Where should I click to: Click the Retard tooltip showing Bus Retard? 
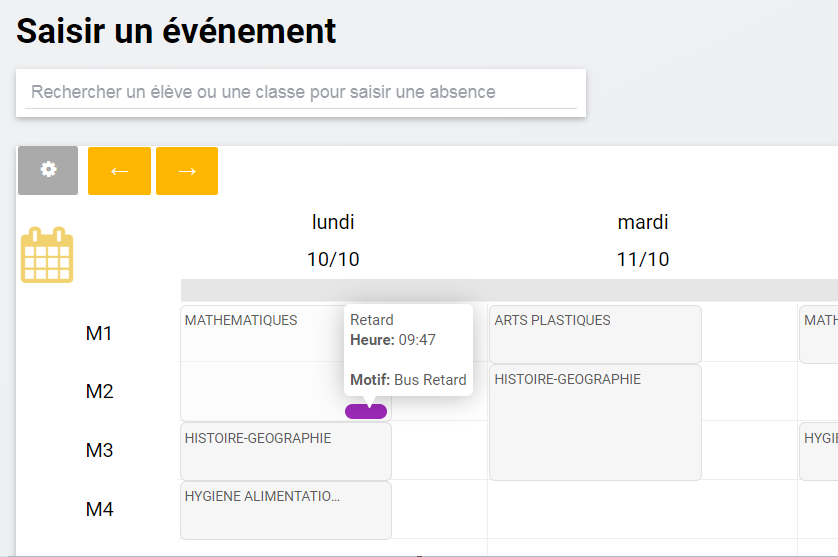pyautogui.click(x=408, y=350)
